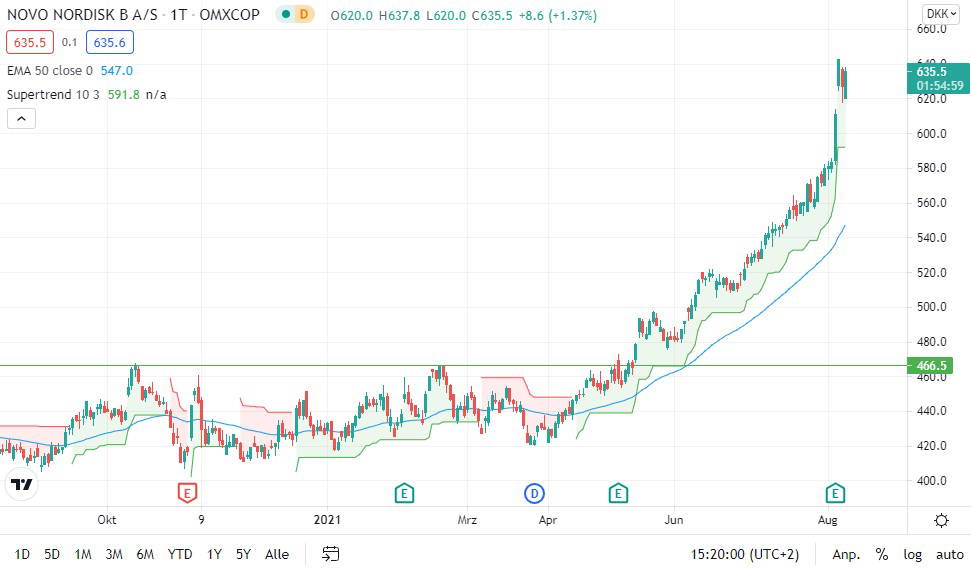Select the 5Y time range
Viewport: 971px width, 568px height.
[243, 554]
